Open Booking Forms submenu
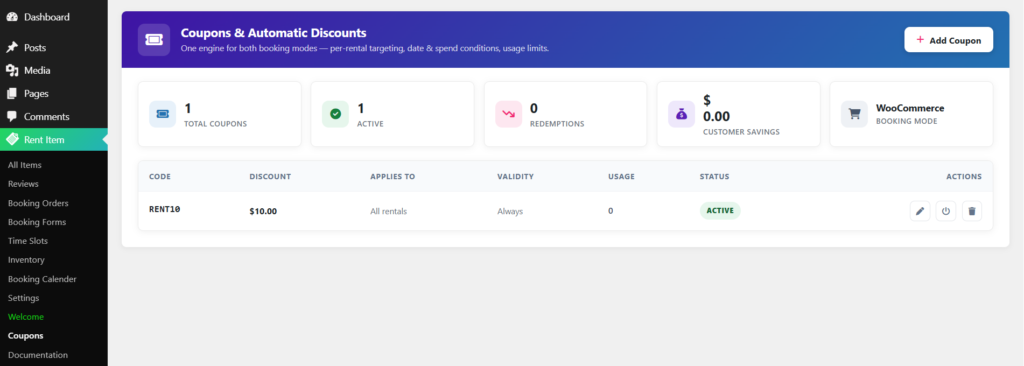 (37, 222)
